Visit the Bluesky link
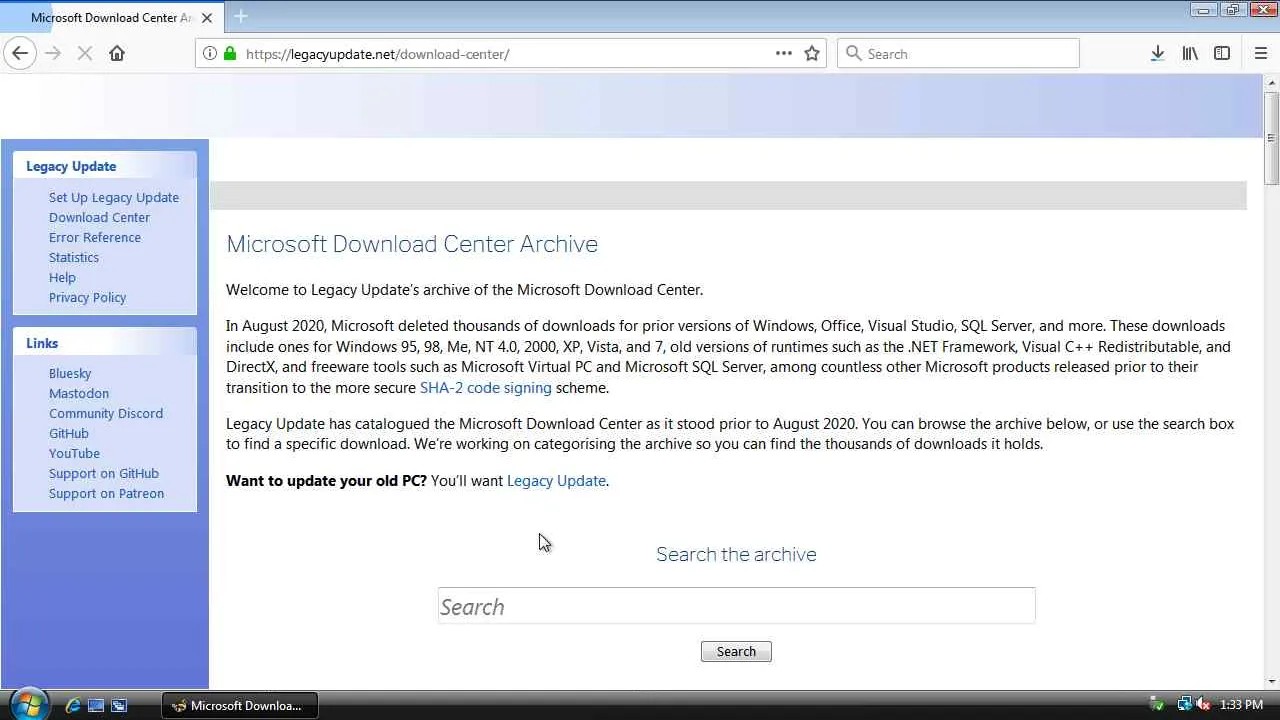Viewport: 1280px width, 720px height. point(70,373)
